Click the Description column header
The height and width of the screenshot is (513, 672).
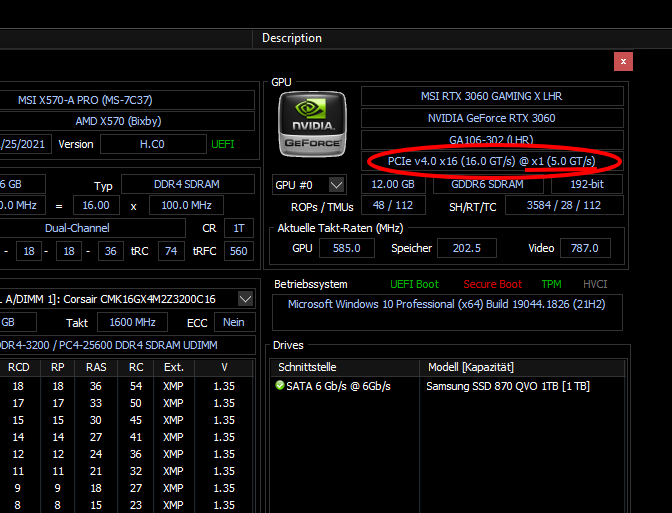(x=291, y=38)
